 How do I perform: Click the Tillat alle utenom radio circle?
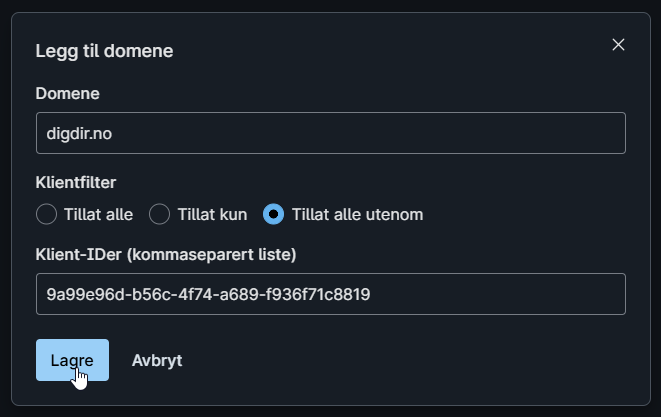pos(274,214)
